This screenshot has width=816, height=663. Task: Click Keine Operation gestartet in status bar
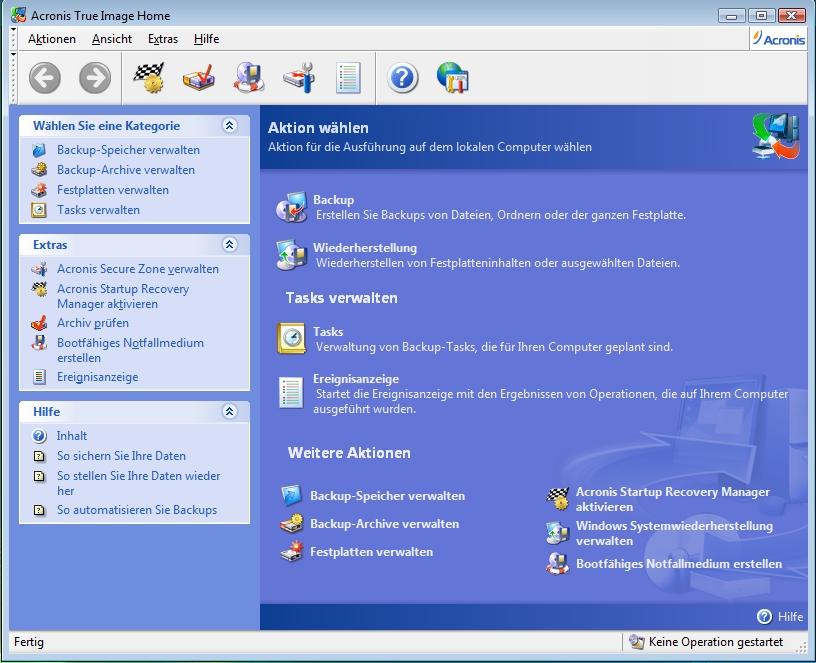point(716,642)
